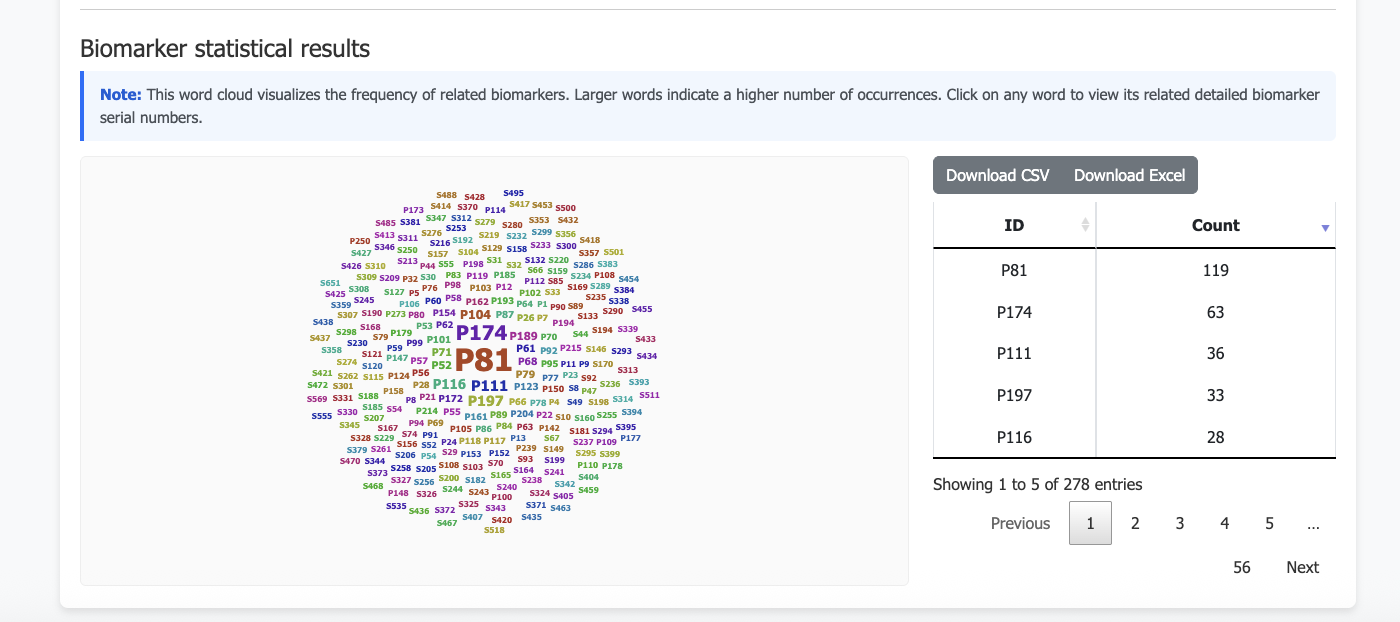Select the P189 word in cloud
This screenshot has height=622, width=1400.
click(x=524, y=336)
